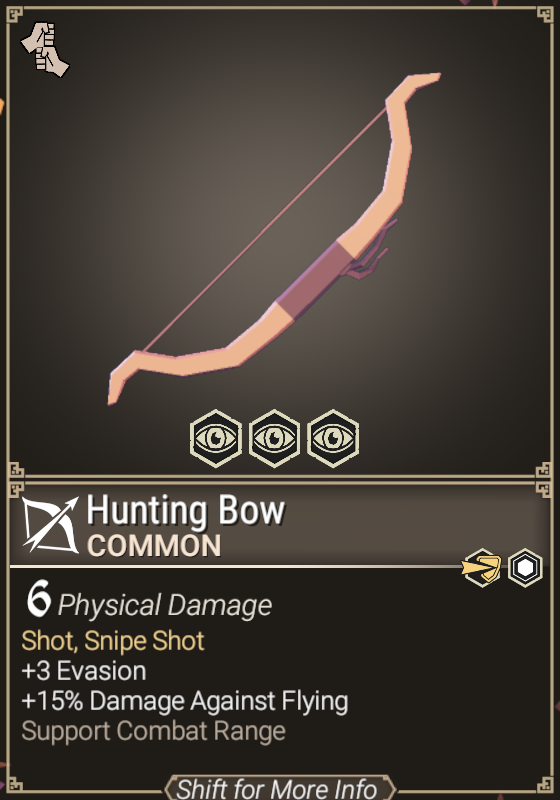560x800 pixels.
Task: Click the 6 Physical Damage stat
Action: (149, 601)
